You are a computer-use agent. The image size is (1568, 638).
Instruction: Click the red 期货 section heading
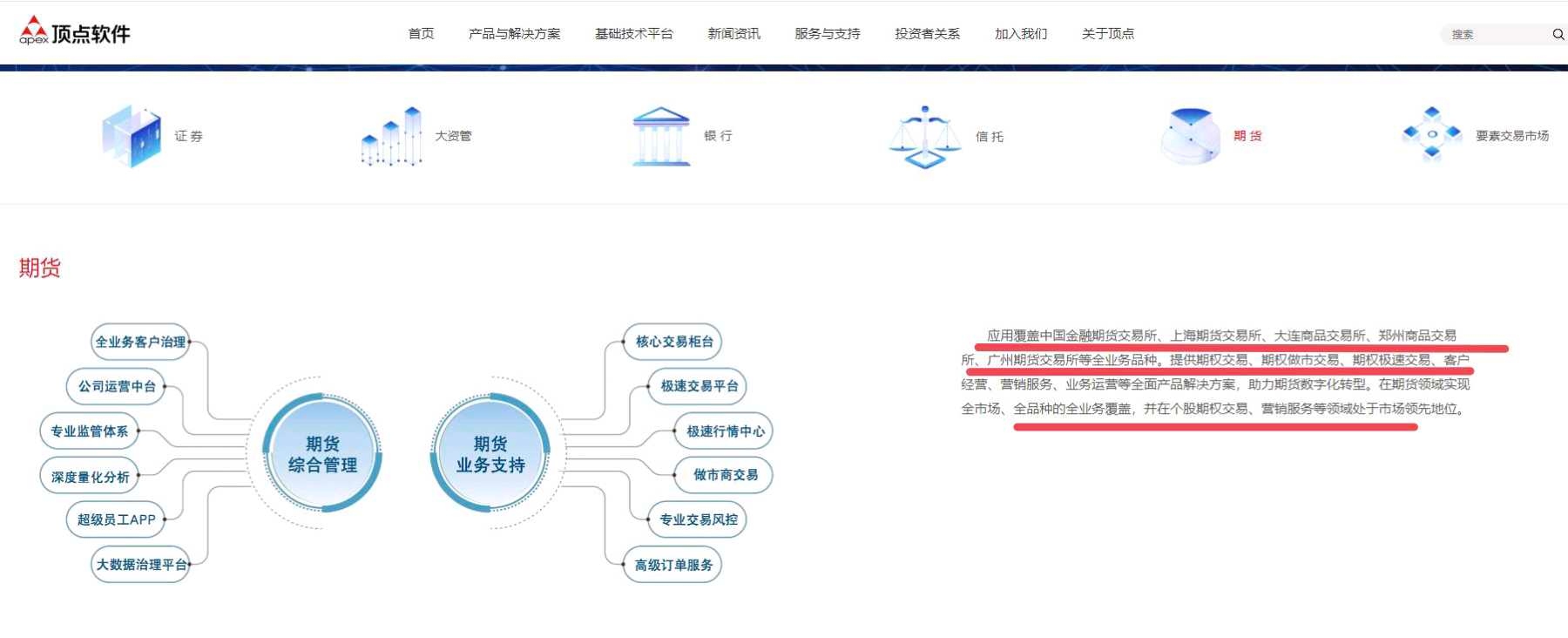(x=40, y=268)
